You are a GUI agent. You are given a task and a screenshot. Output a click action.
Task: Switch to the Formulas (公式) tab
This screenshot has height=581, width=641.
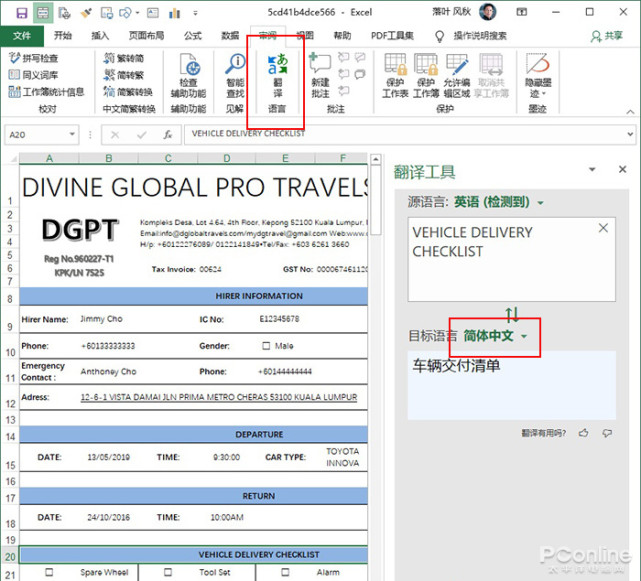click(x=193, y=36)
